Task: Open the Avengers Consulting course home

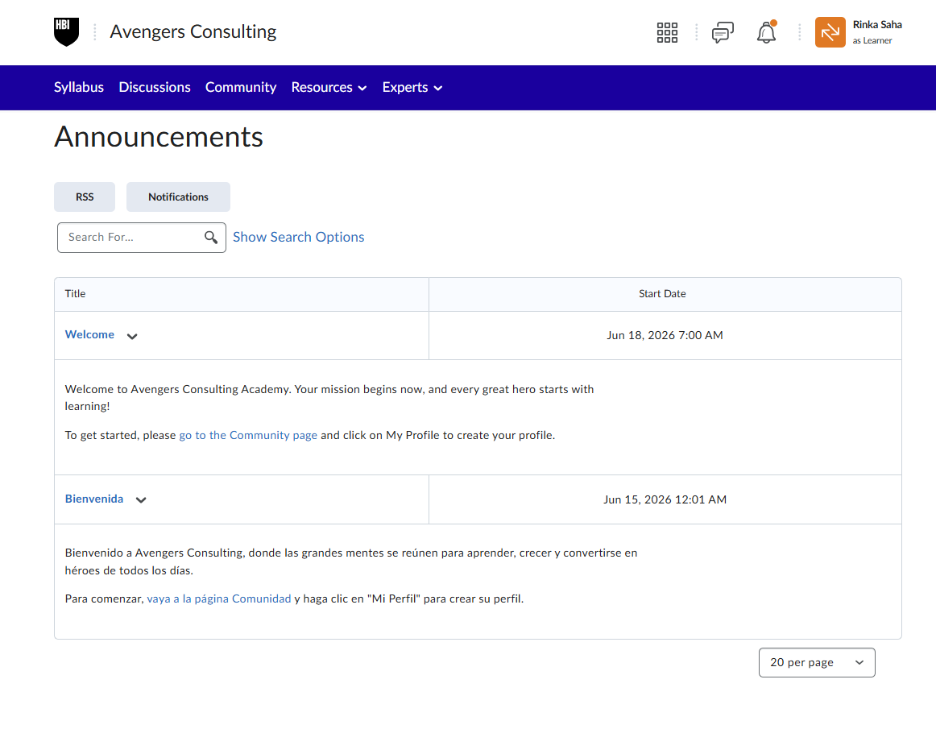Action: (x=193, y=32)
